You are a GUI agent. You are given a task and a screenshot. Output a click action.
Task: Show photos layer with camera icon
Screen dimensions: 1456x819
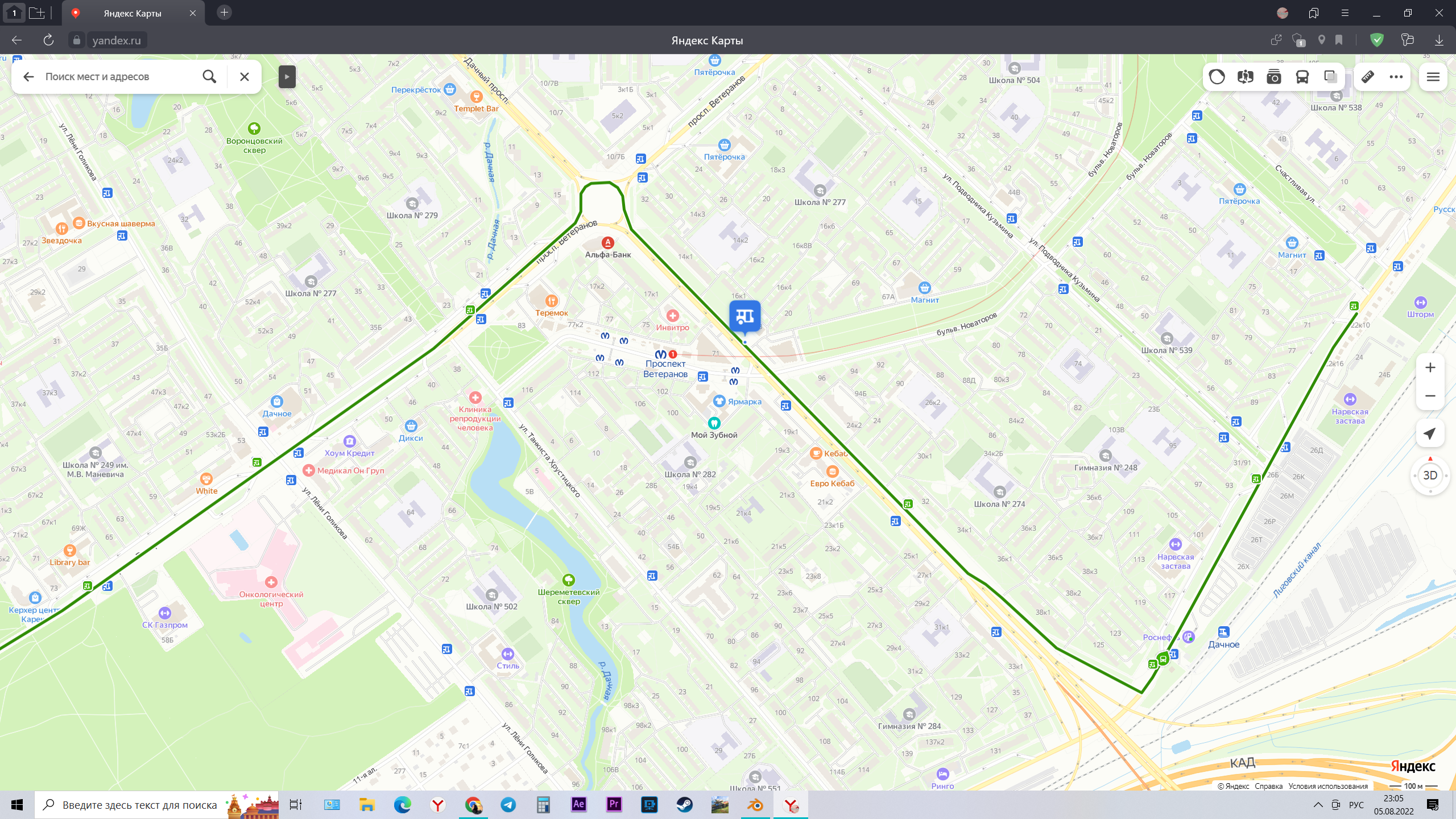click(1273, 77)
